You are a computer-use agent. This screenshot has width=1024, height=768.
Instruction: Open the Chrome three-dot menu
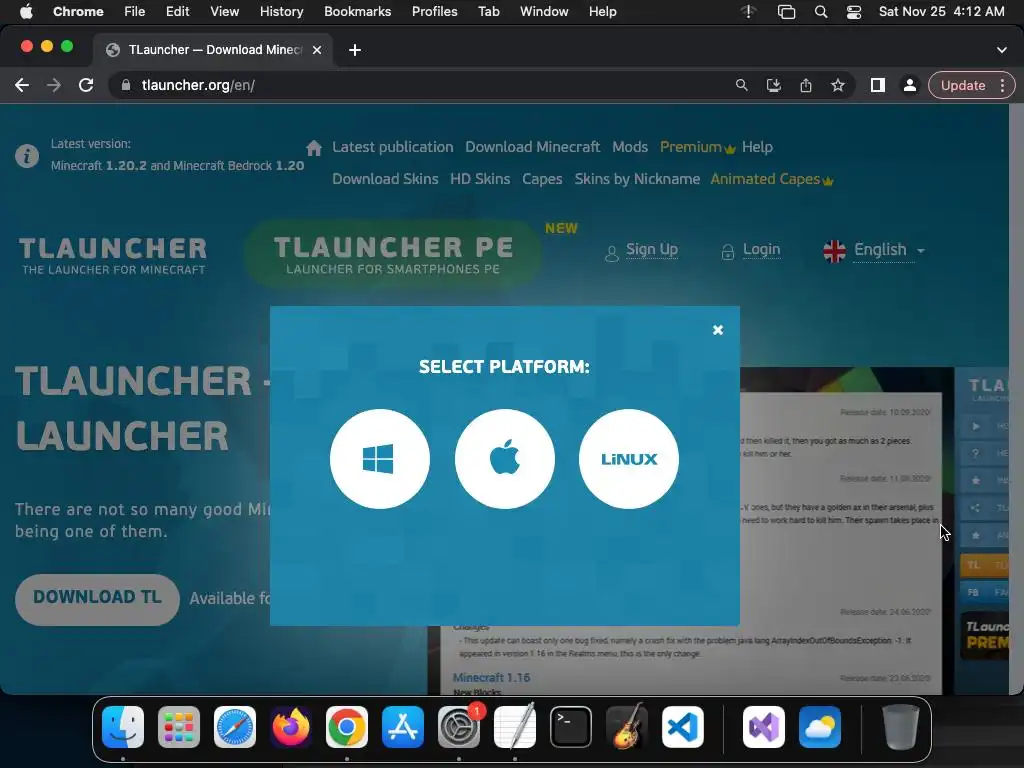(x=1002, y=86)
